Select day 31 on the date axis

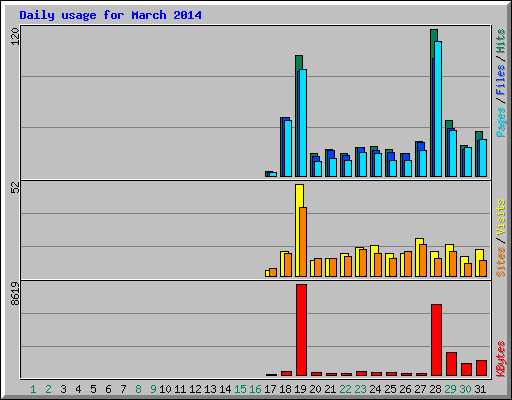(x=480, y=389)
